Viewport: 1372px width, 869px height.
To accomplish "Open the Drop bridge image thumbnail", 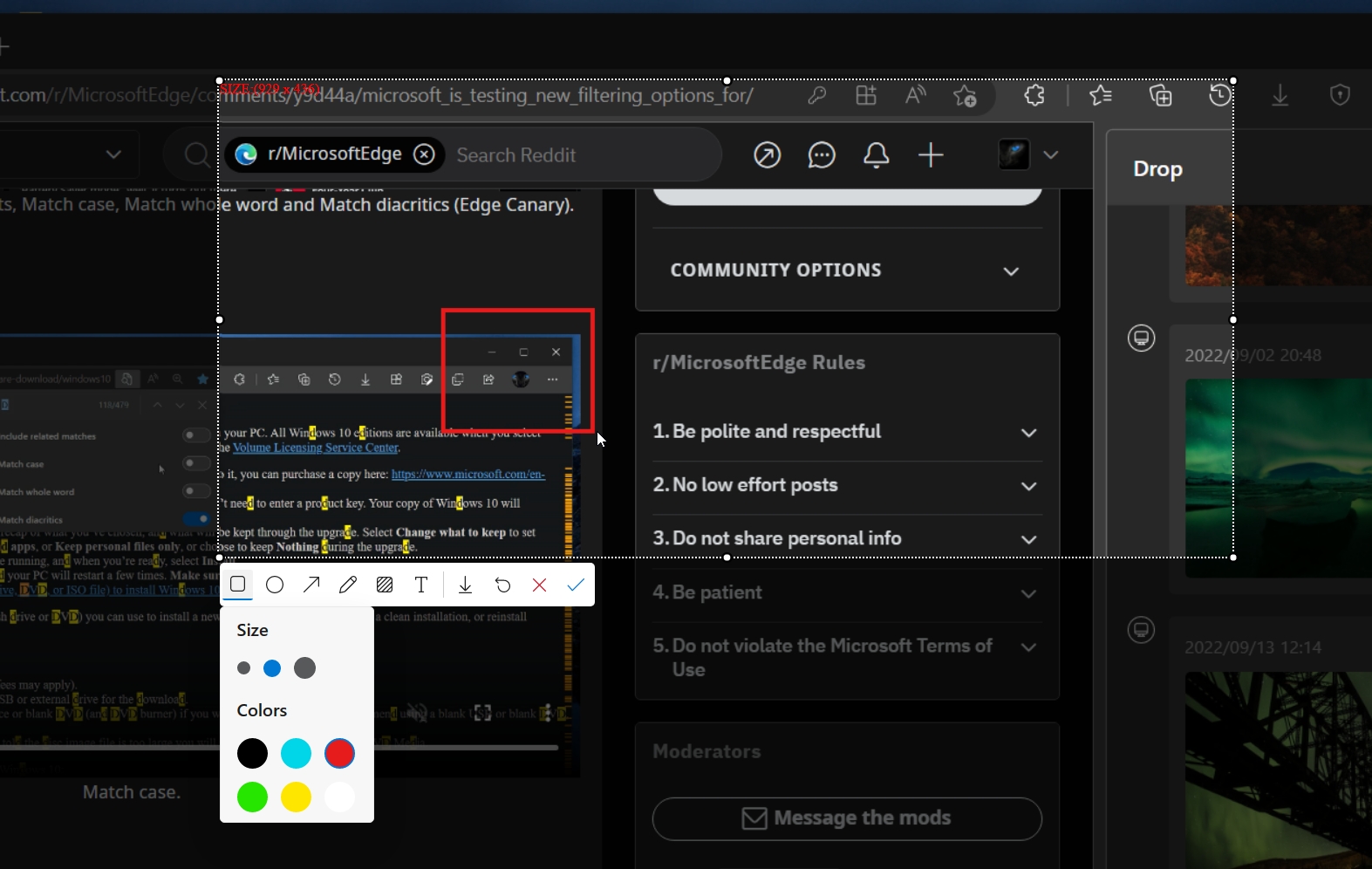I will pyautogui.click(x=1279, y=770).
